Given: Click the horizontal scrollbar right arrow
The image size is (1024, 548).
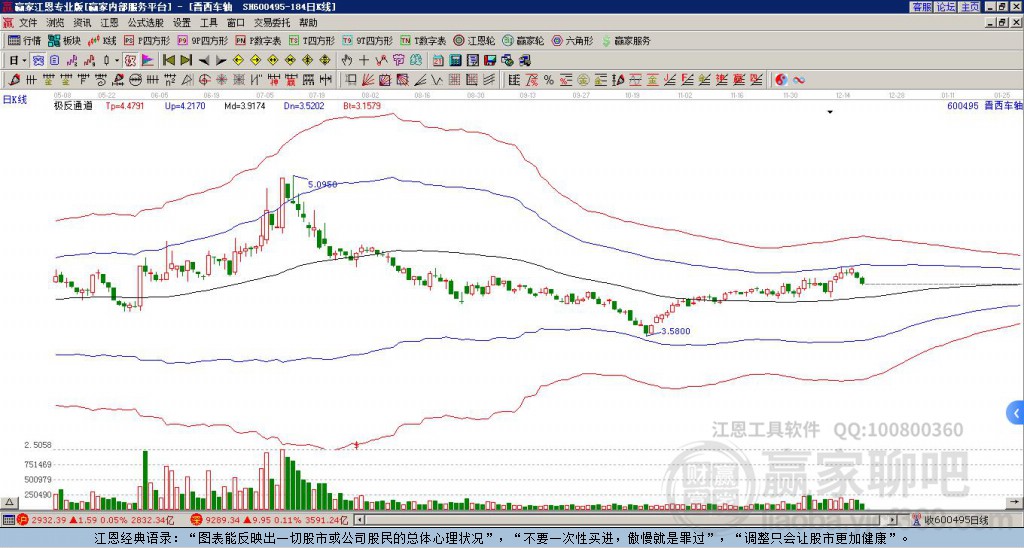Looking at the screenshot, I should [x=892, y=520].
